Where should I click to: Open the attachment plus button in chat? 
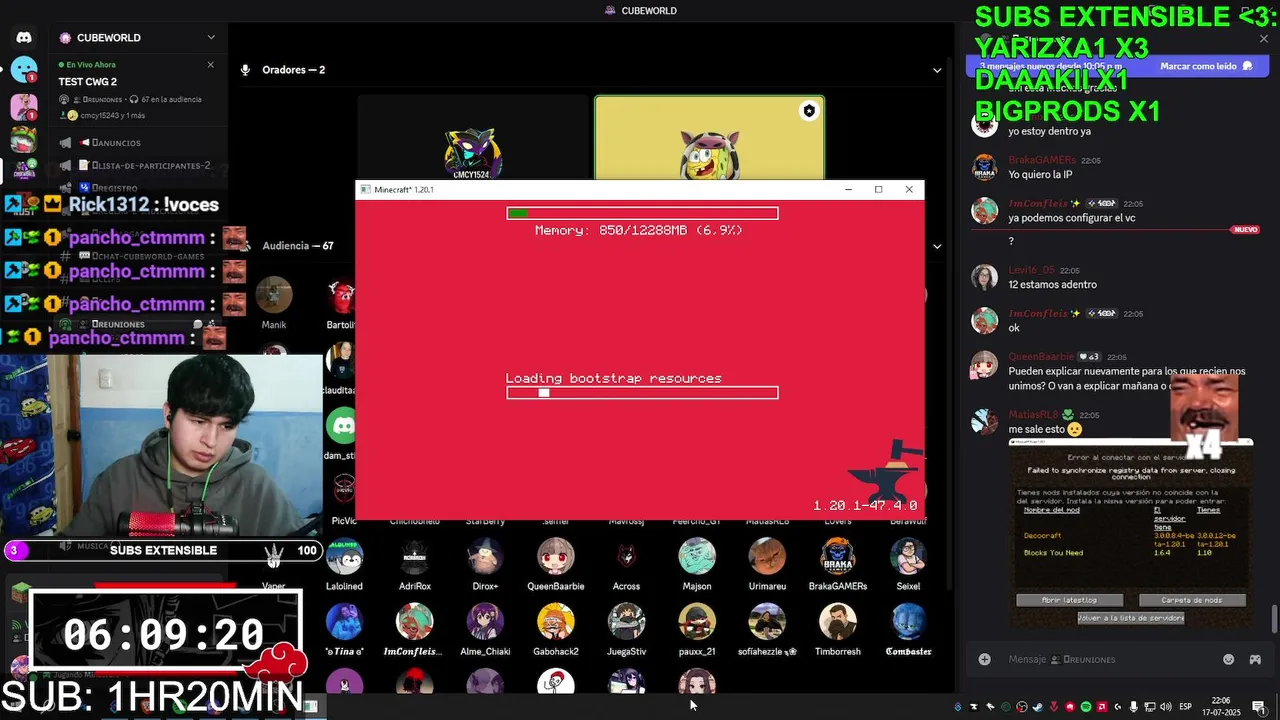(x=985, y=660)
